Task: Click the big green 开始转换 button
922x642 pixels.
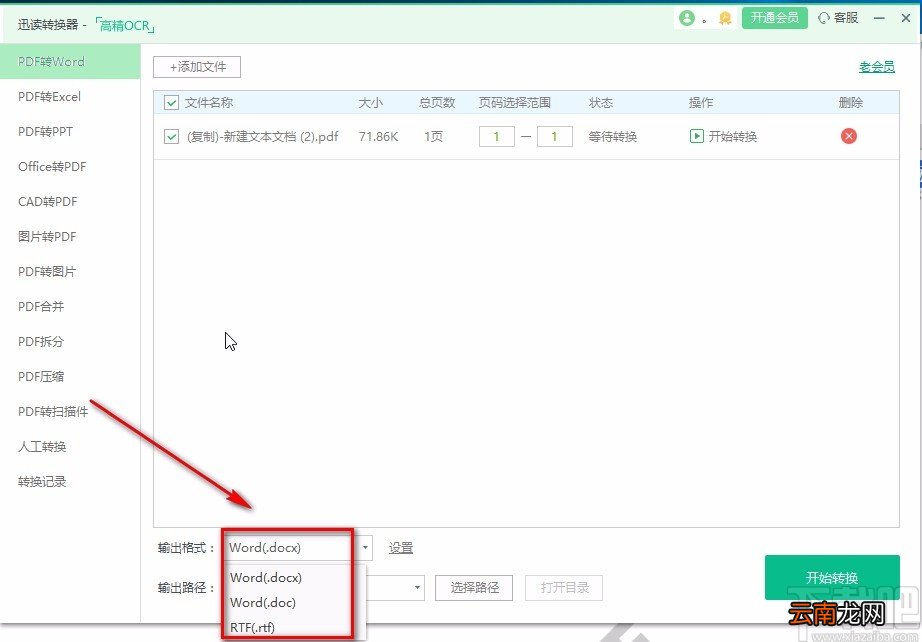Action: [x=832, y=577]
